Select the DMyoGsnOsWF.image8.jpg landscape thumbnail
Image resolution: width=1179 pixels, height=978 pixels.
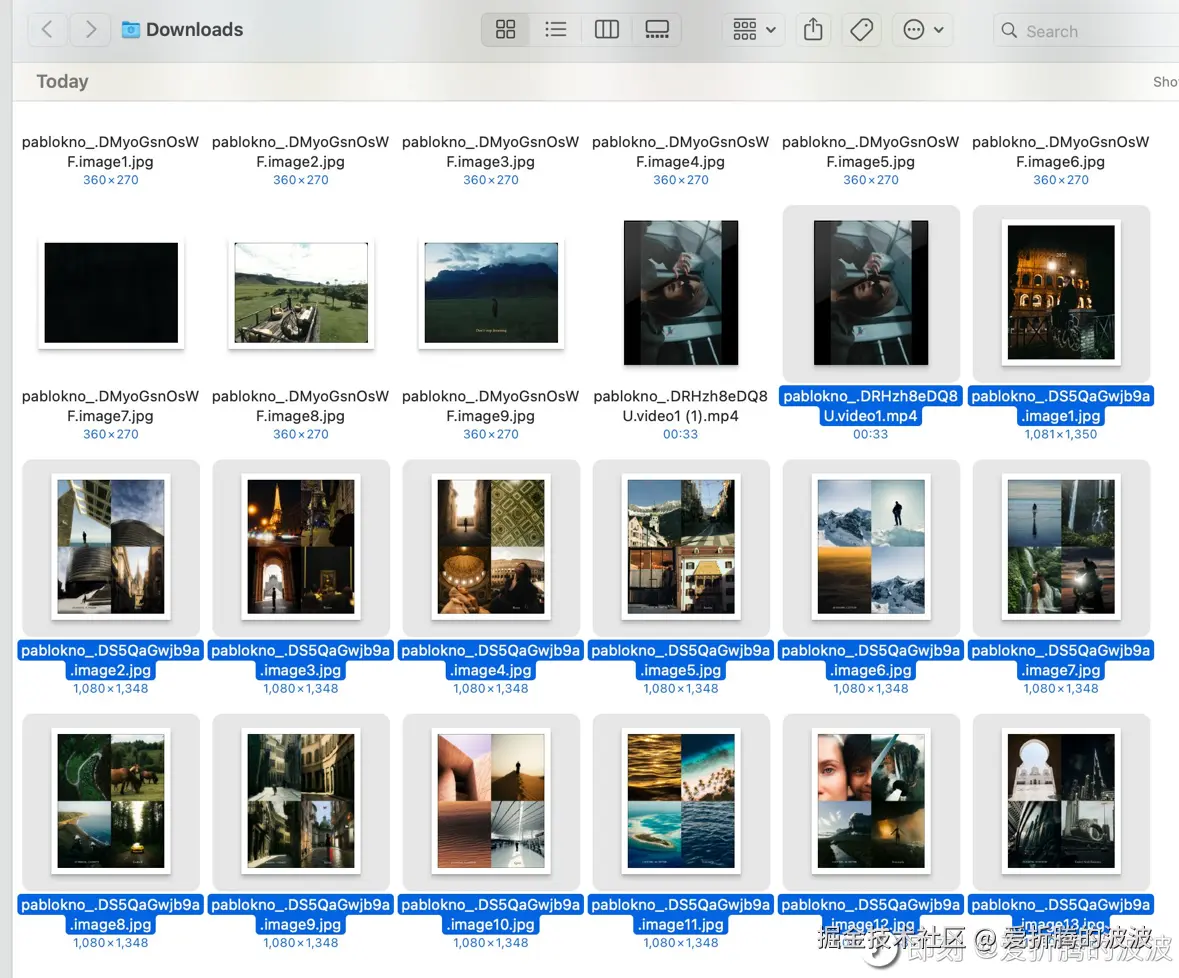[301, 293]
